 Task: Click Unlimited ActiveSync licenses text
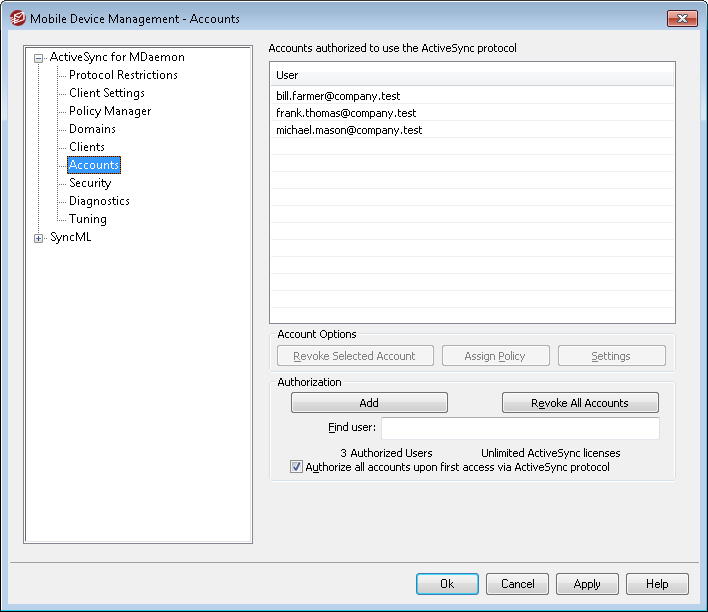click(x=550, y=453)
